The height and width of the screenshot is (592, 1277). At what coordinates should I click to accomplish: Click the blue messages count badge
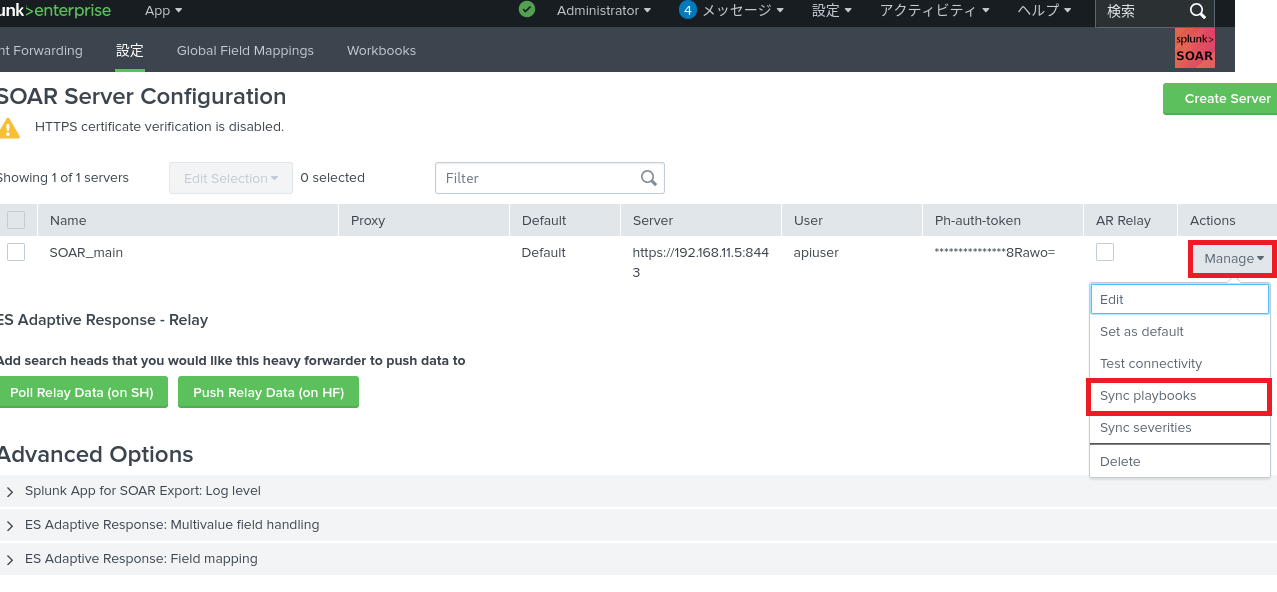[687, 10]
